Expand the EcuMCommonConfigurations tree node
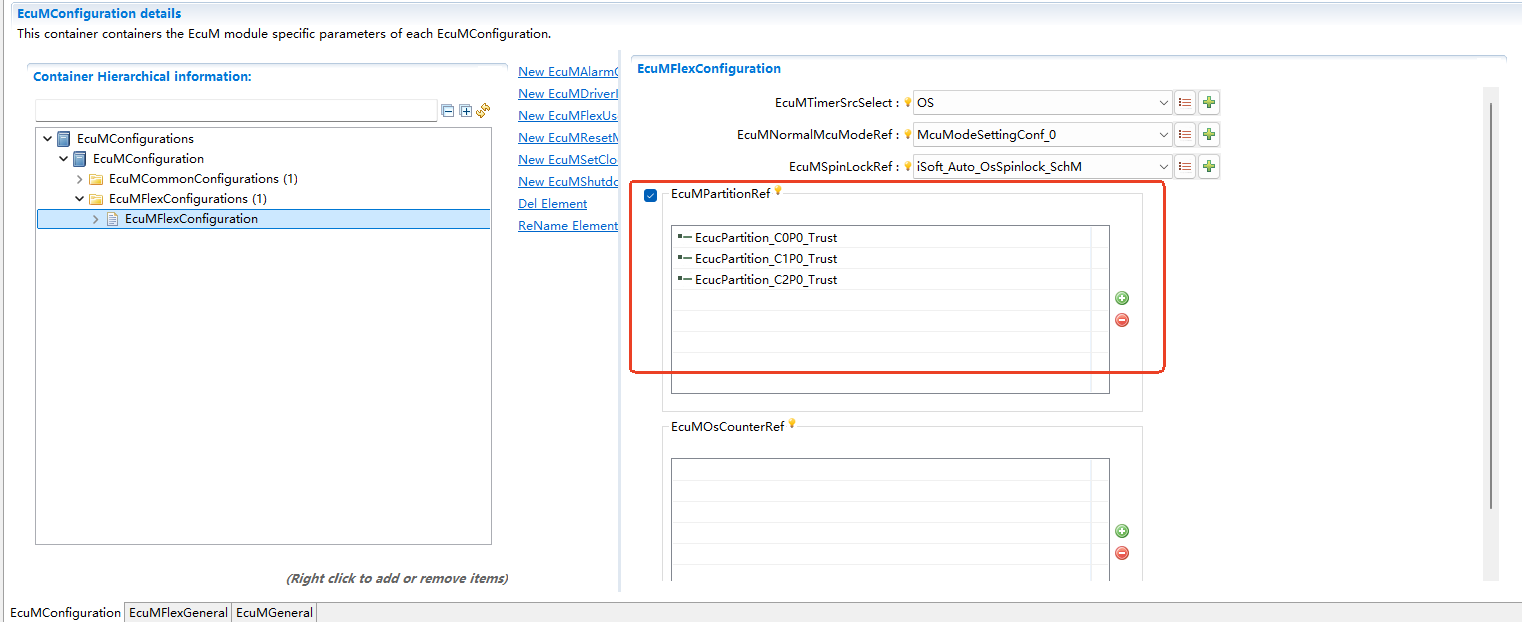 coord(80,179)
